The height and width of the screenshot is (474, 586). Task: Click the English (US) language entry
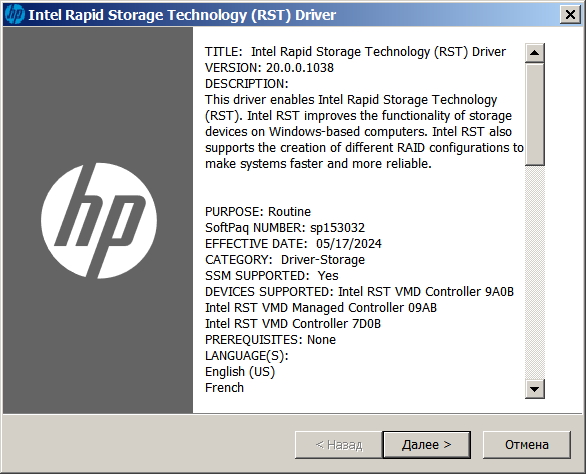click(x=240, y=372)
